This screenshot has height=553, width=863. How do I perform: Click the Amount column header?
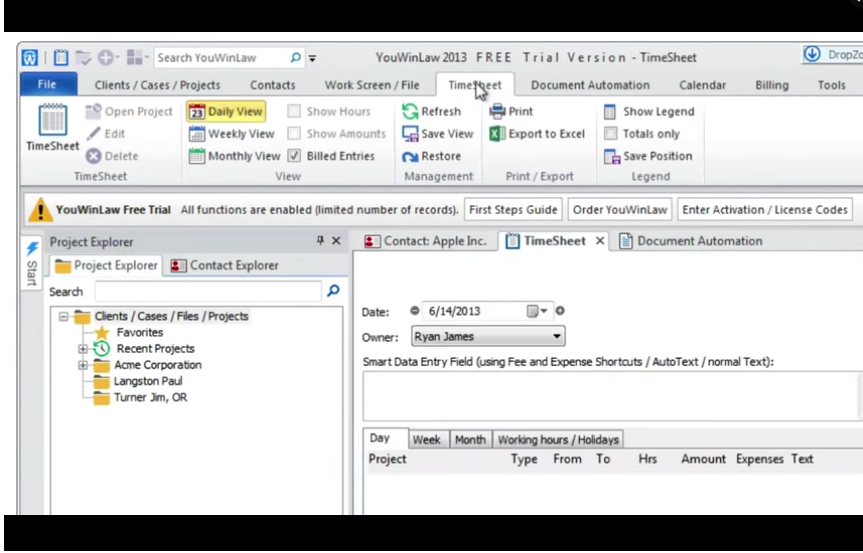pos(703,459)
